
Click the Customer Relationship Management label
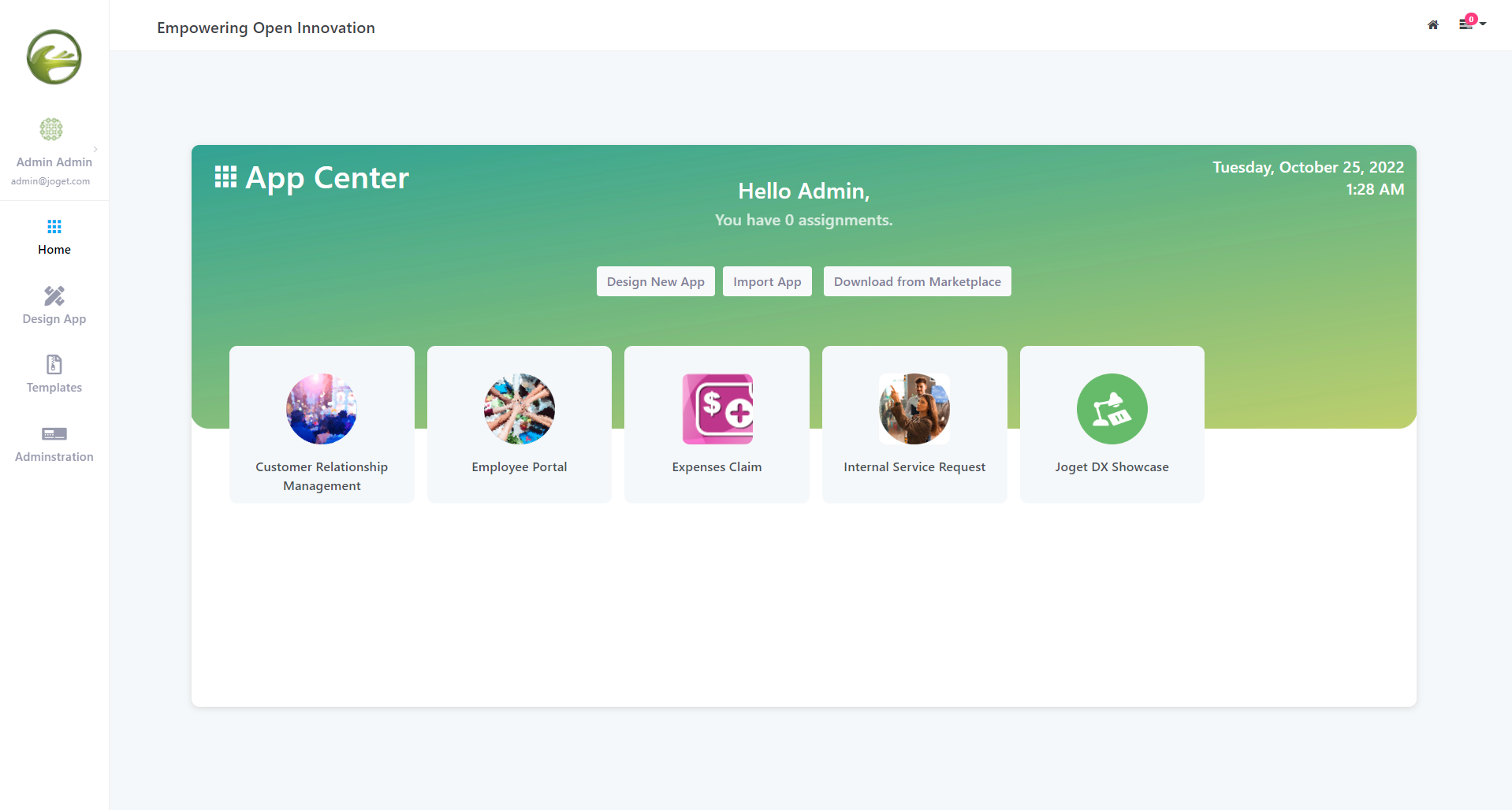tap(322, 477)
